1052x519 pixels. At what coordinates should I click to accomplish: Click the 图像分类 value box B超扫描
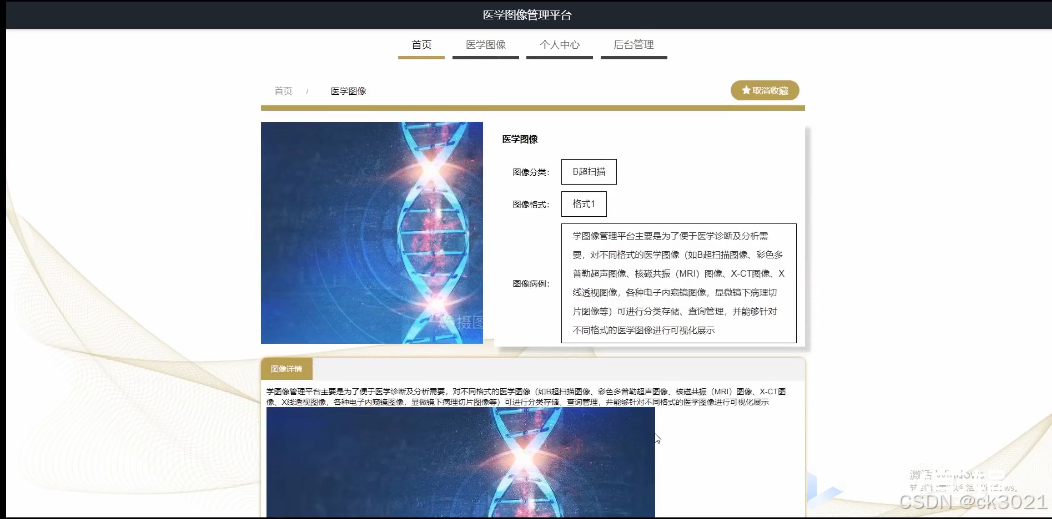tap(588, 172)
